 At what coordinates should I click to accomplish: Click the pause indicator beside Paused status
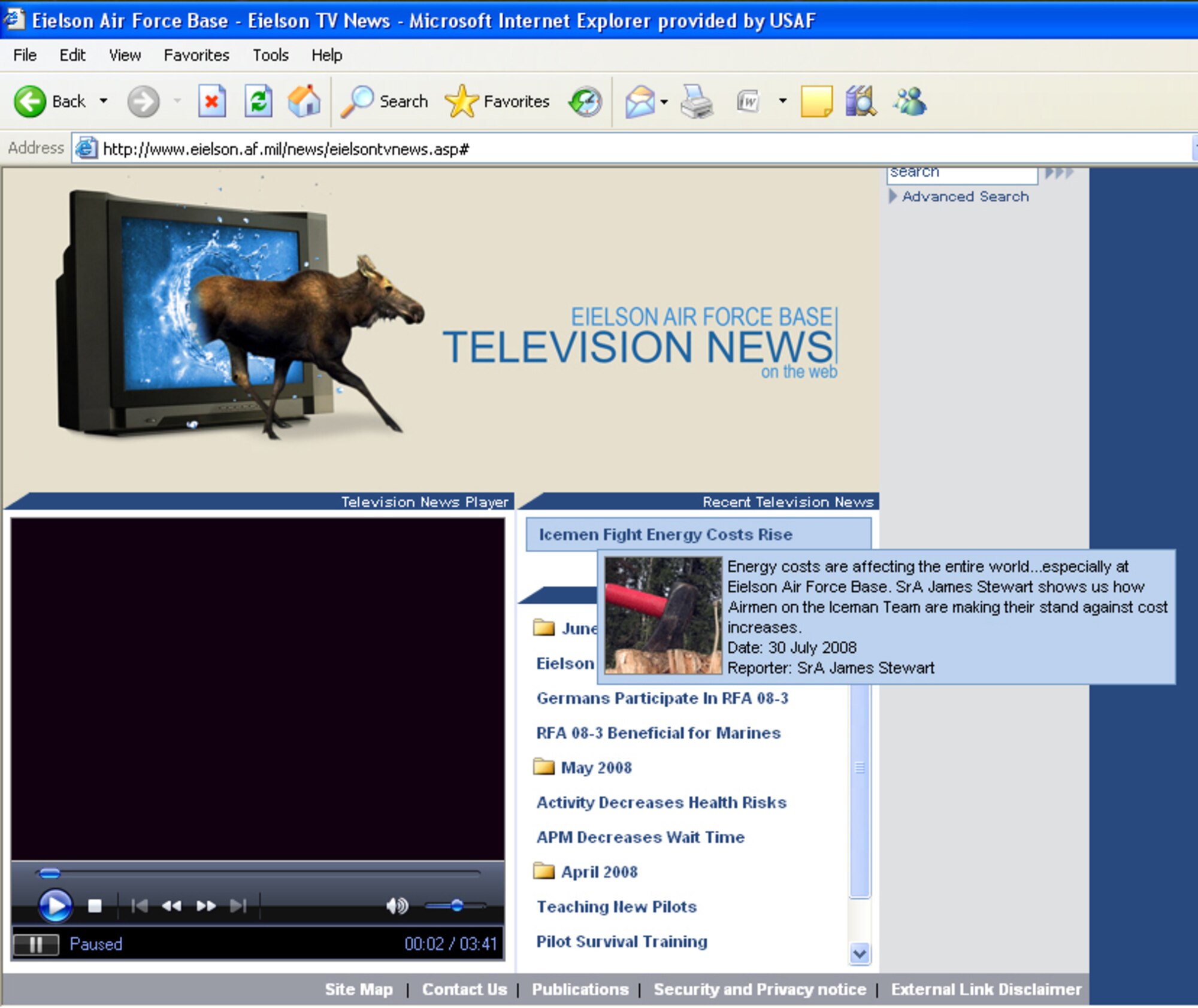[x=36, y=945]
